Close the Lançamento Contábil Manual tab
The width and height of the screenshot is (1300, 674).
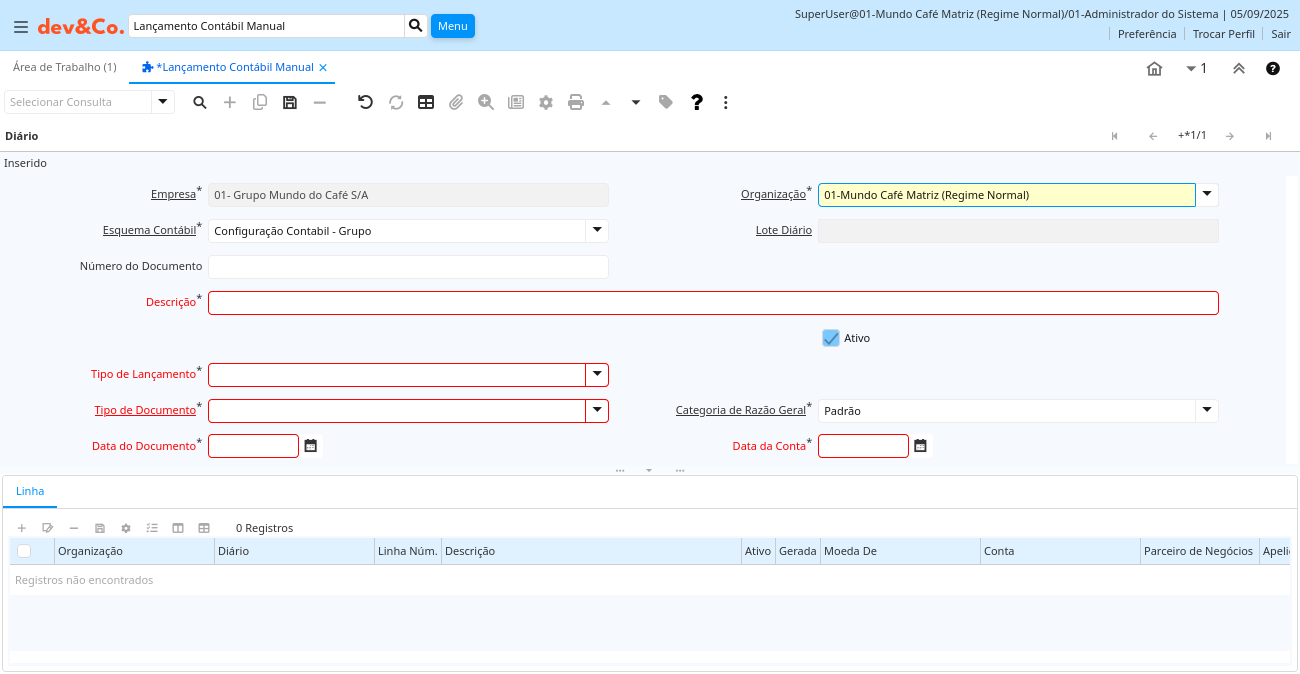point(323,68)
